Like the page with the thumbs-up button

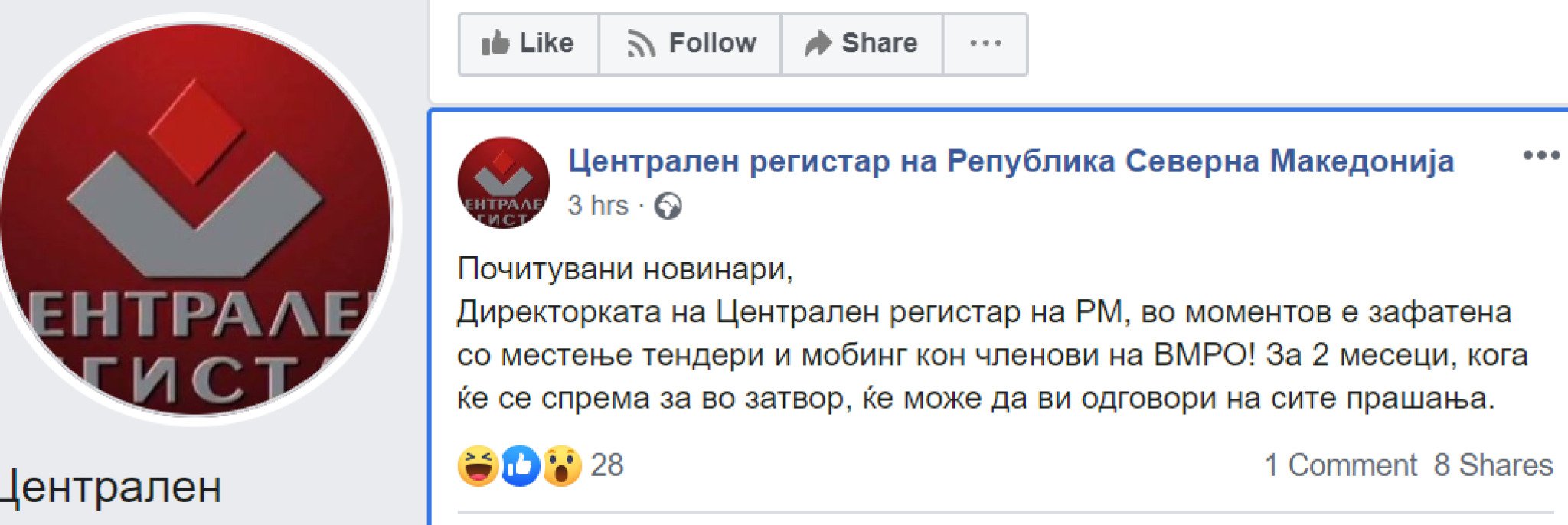528,44
